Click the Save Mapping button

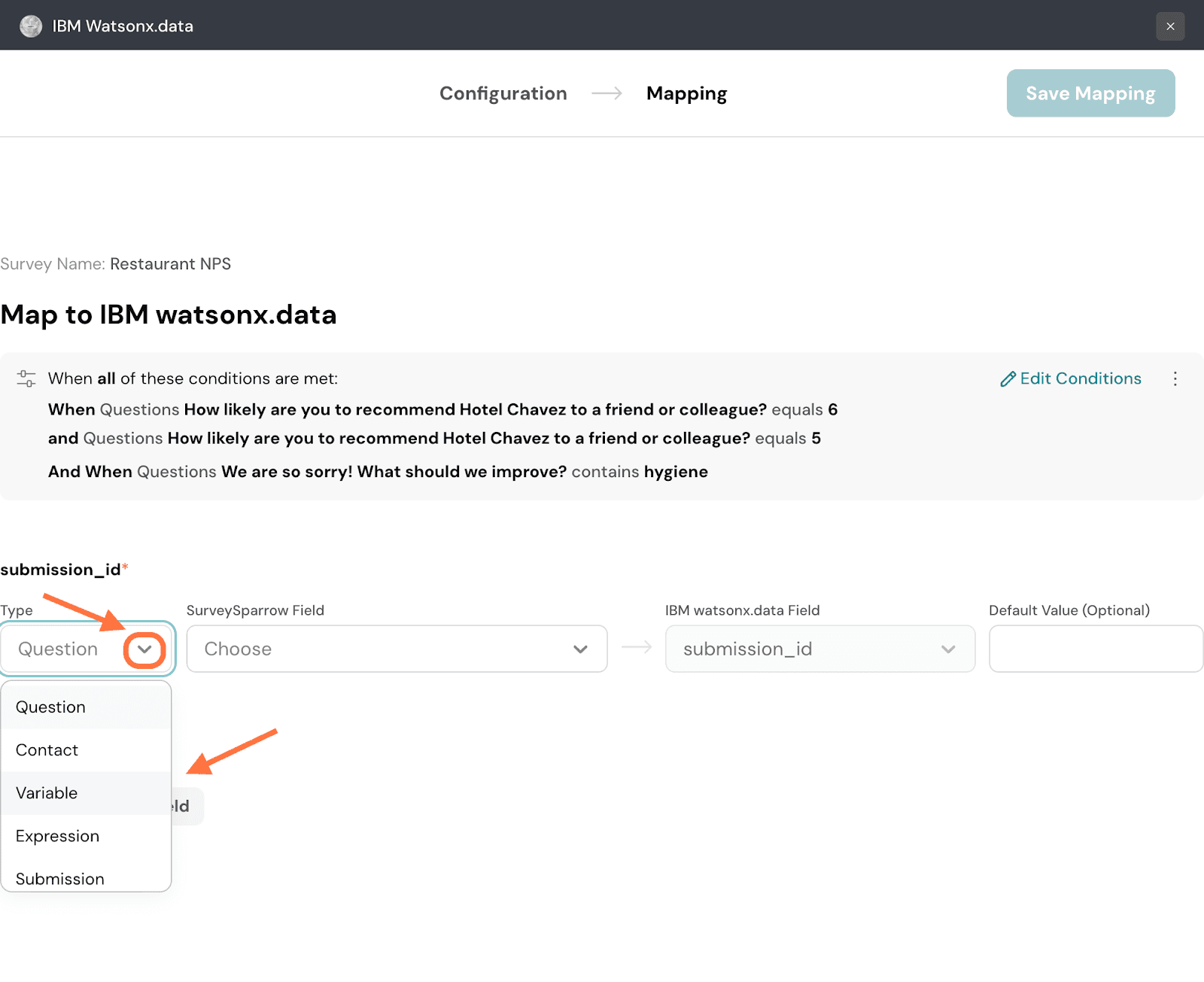(x=1090, y=93)
